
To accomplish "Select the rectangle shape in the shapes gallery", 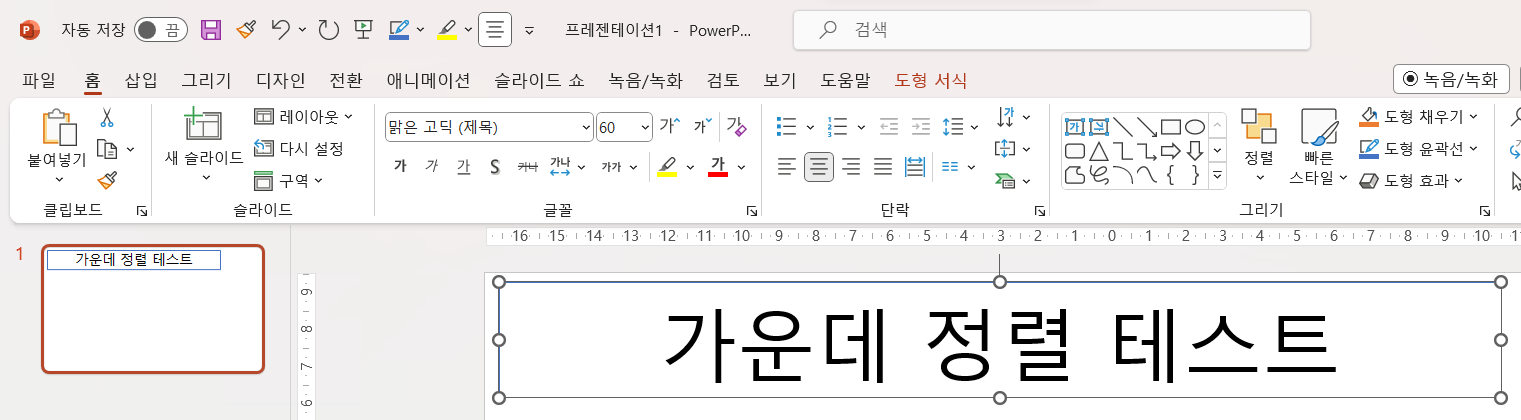I will 1171,127.
